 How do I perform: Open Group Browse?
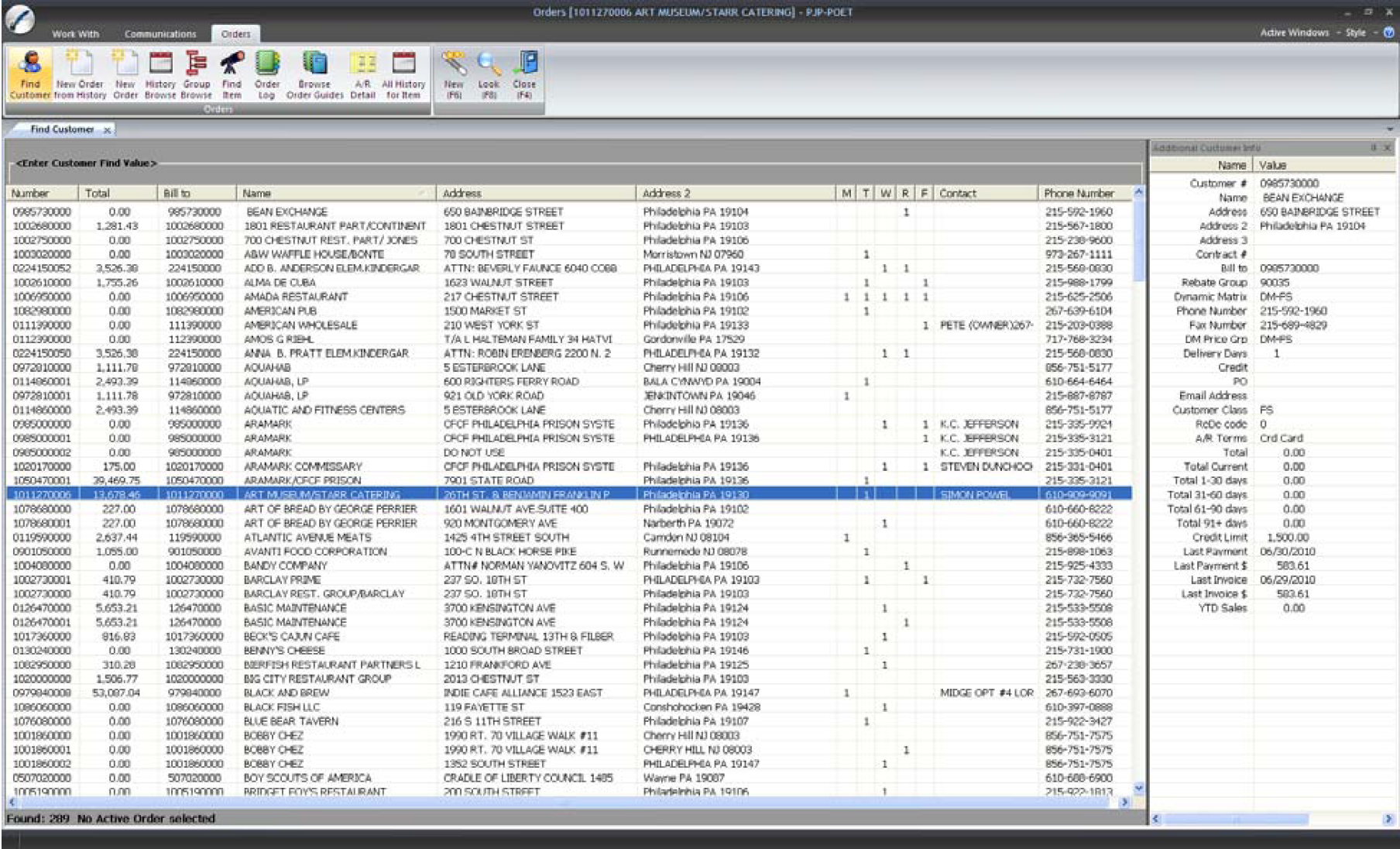pos(196,74)
